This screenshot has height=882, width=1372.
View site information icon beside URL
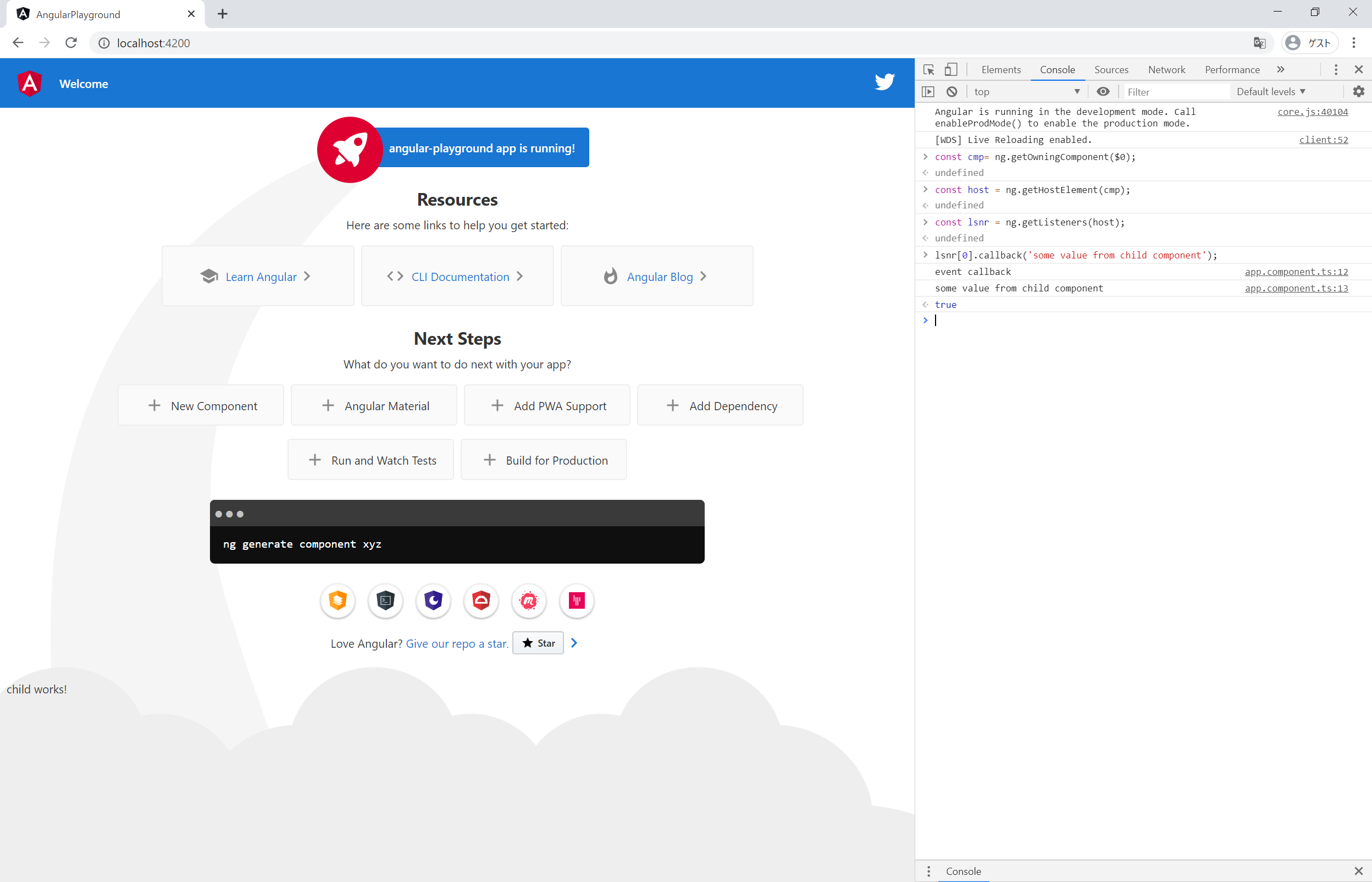click(104, 43)
